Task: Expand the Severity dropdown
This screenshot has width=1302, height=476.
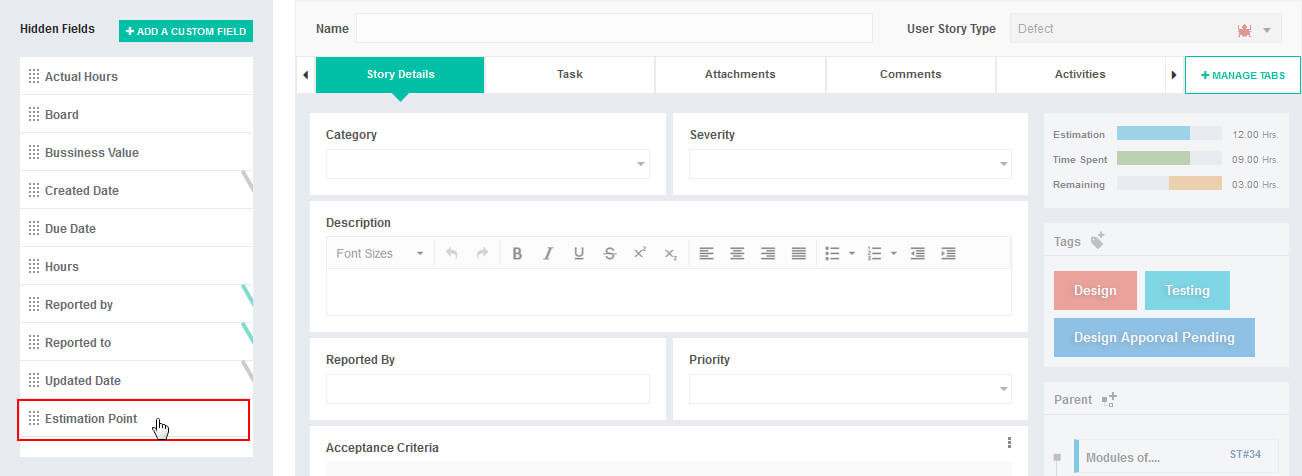Action: pos(850,164)
